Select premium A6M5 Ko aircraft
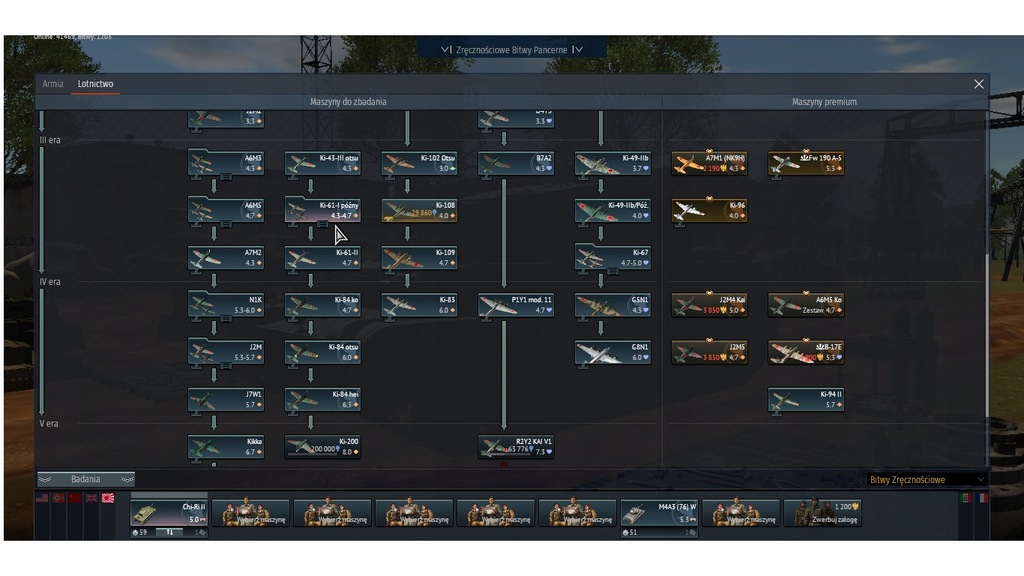This screenshot has height=576, width=1024. click(x=806, y=305)
